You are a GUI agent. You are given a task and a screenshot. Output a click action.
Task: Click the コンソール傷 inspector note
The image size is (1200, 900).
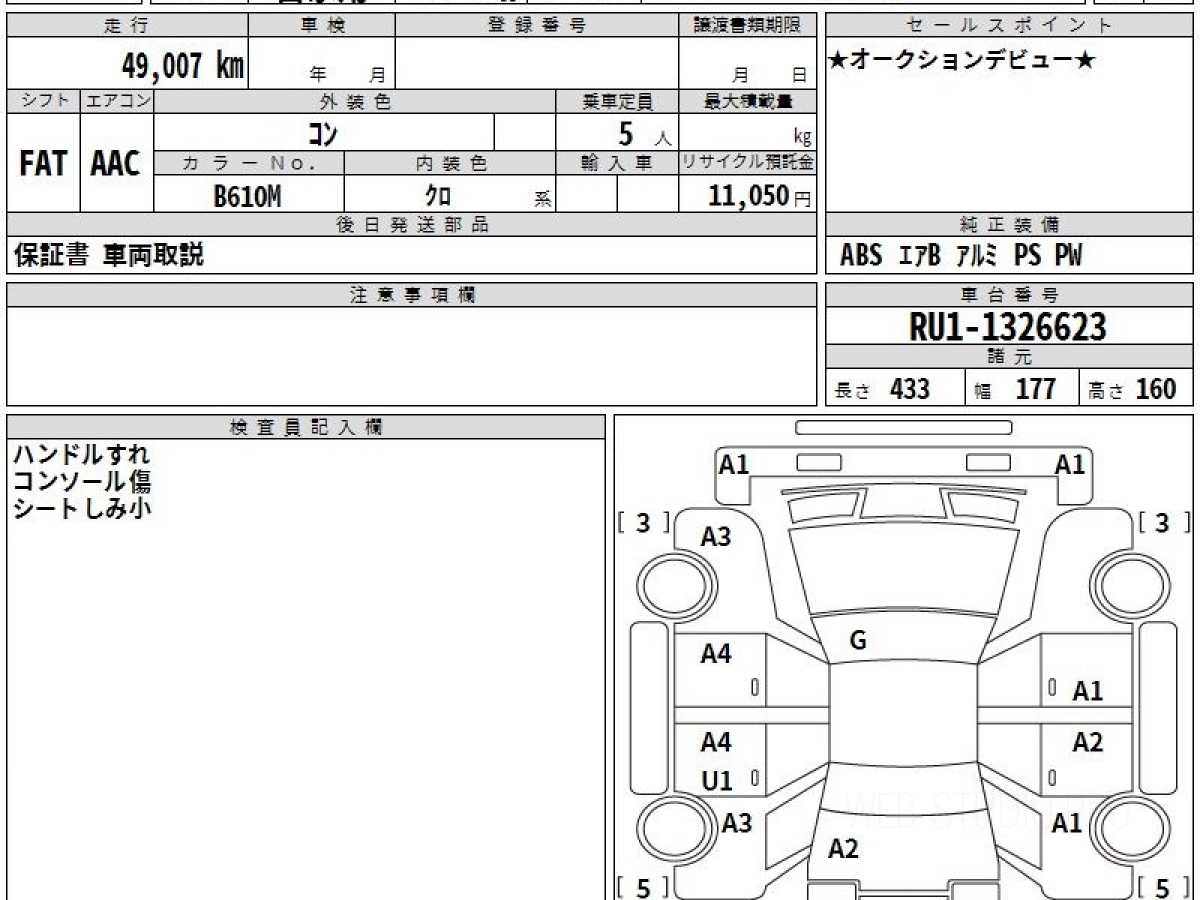click(x=82, y=481)
